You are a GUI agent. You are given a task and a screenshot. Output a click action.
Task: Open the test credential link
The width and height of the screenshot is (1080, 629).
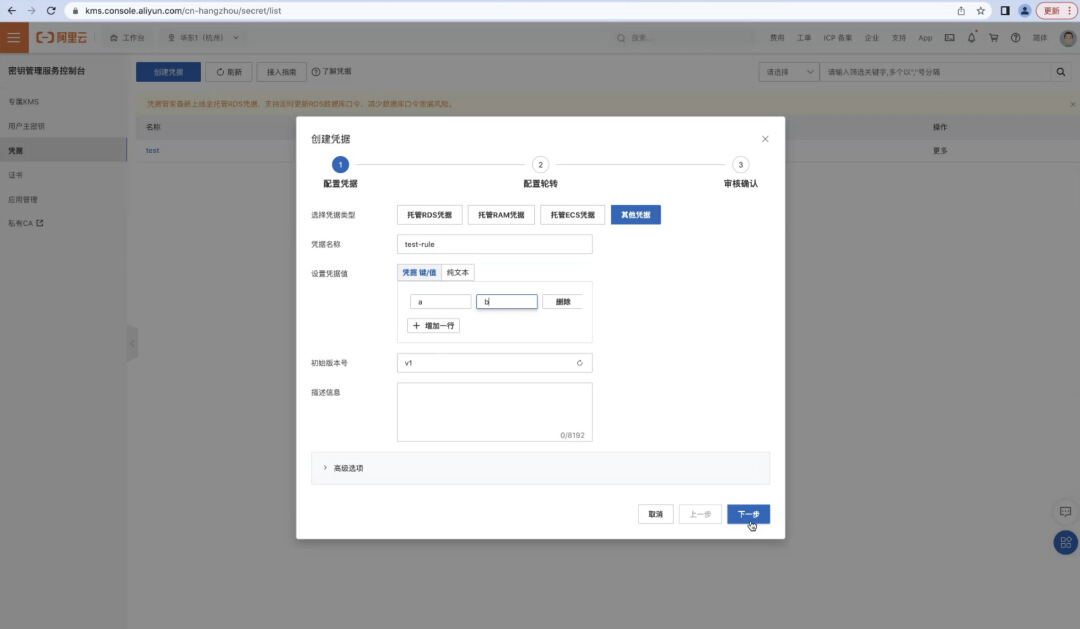click(x=152, y=150)
